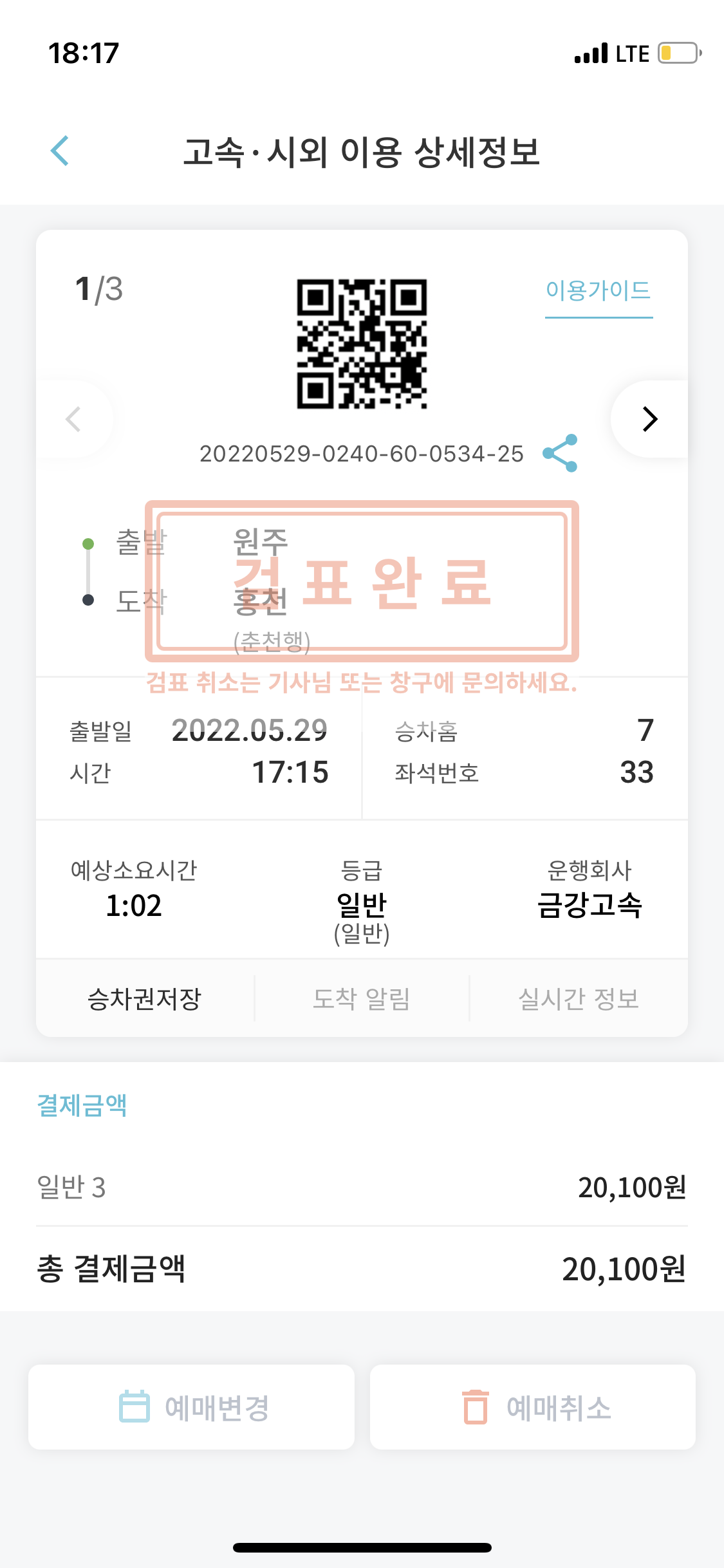Tap the dark arrival dot marker
This screenshot has width=724, height=1568.
tap(88, 600)
